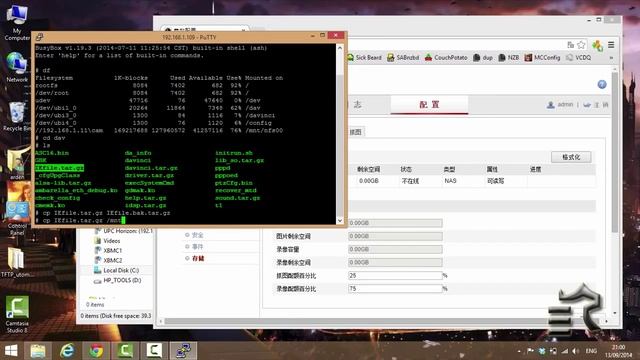Open the blue help icon on camera page
Screen dimensions: 640x360
pyautogui.click(x=602, y=84)
